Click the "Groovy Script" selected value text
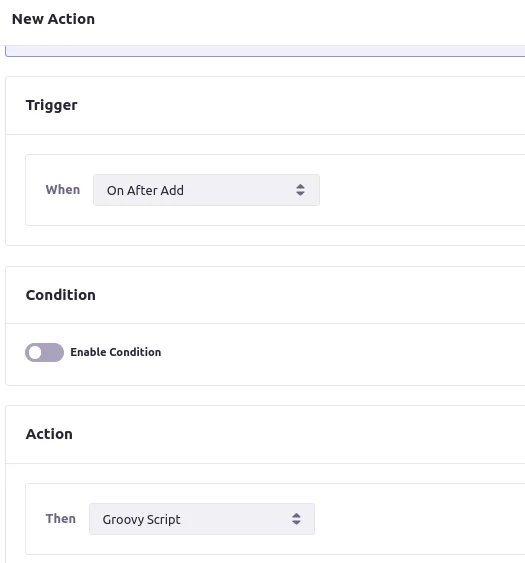This screenshot has width=525, height=563. tap(141, 520)
